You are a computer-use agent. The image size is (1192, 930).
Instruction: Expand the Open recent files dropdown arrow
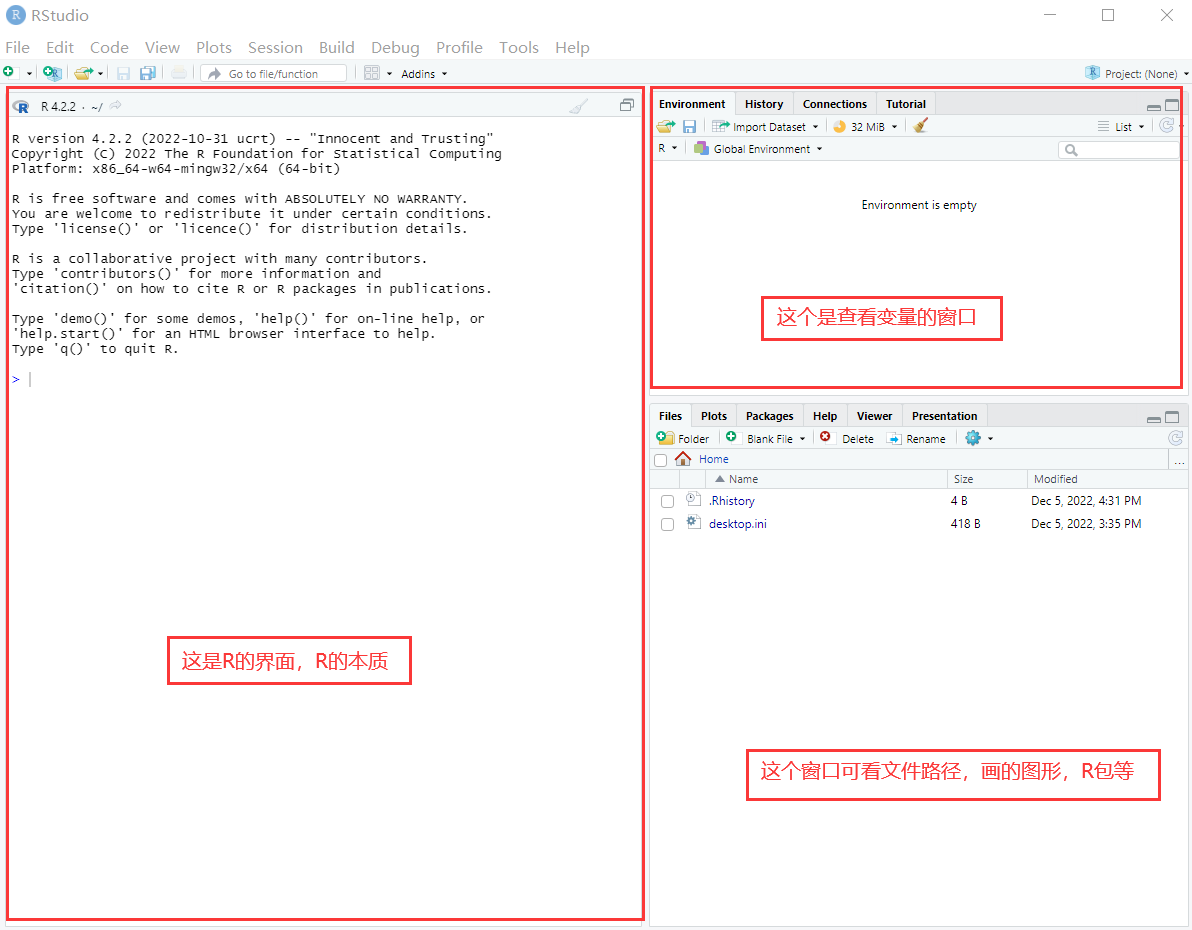point(100,74)
